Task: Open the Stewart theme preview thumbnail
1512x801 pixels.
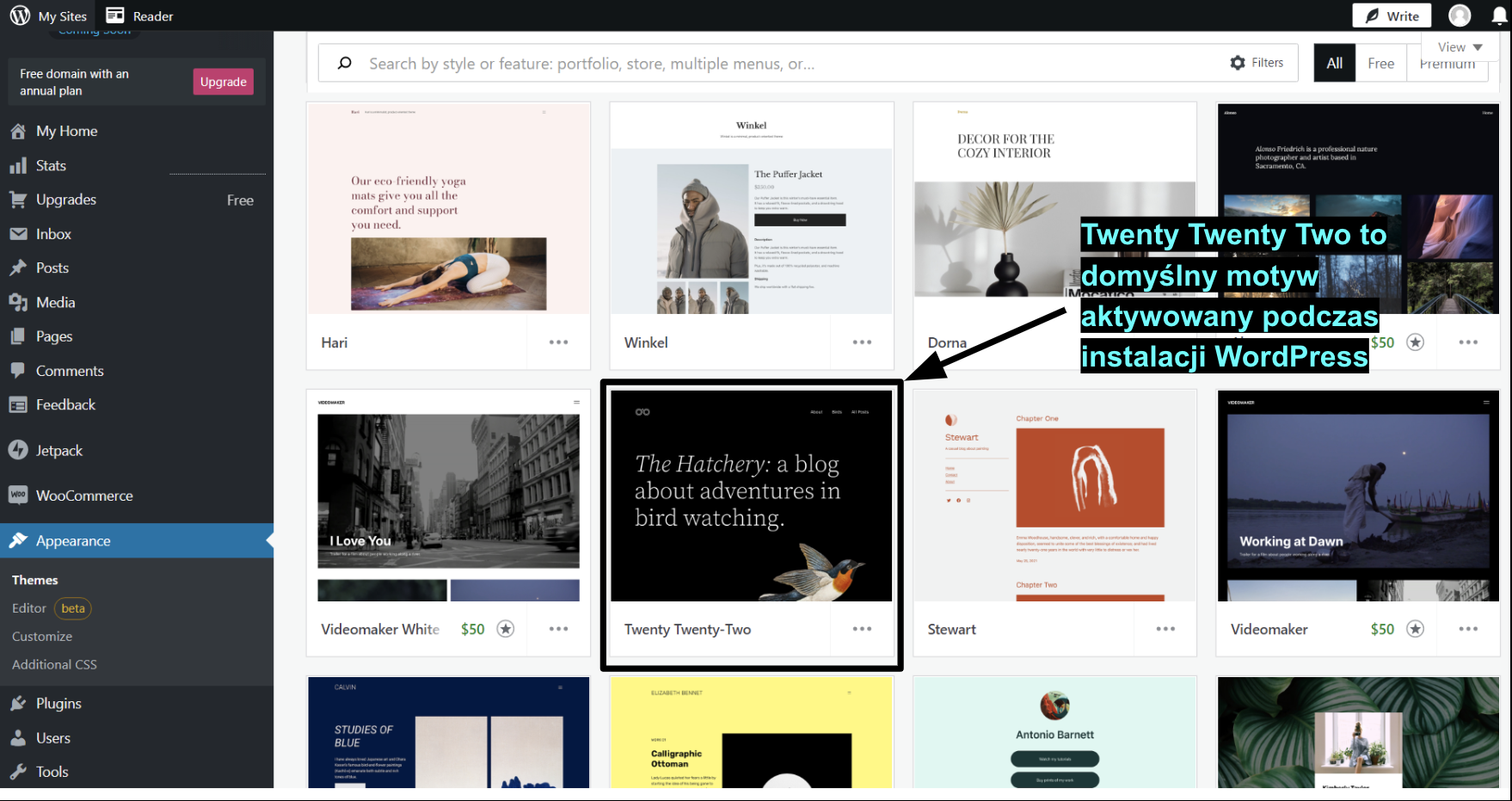Action: (1055, 496)
